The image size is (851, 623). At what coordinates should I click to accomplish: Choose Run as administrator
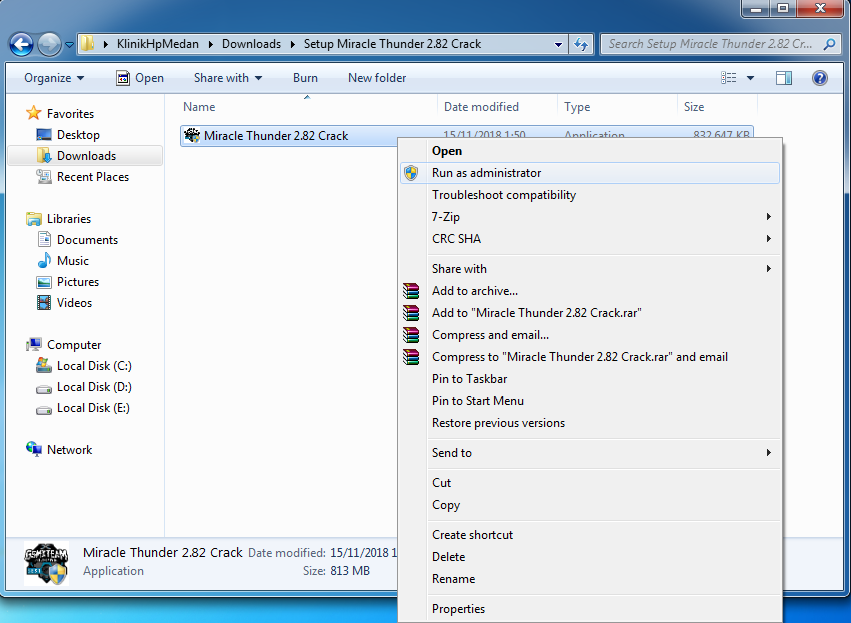click(x=590, y=173)
